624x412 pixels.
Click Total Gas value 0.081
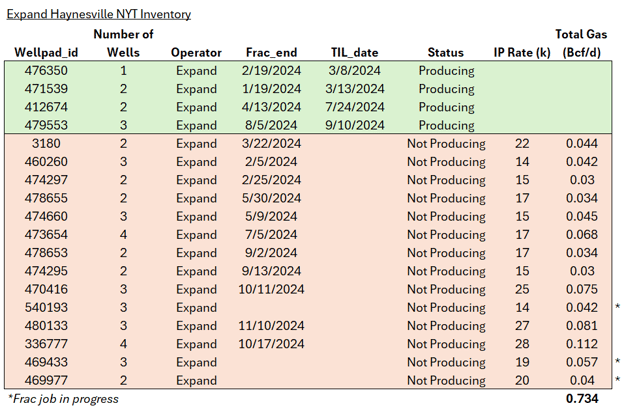(582, 326)
